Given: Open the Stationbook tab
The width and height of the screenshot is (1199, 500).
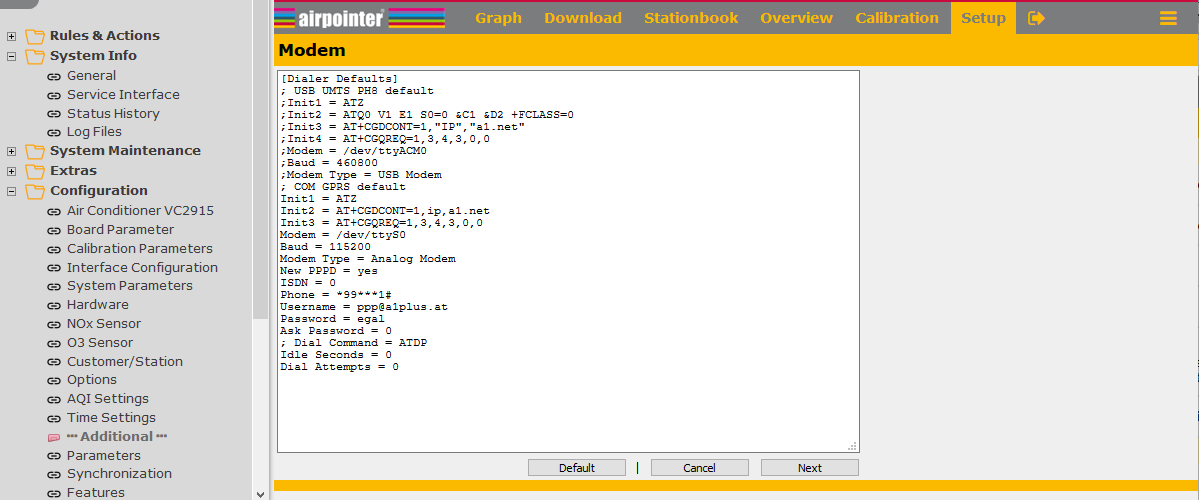Looking at the screenshot, I should pos(690,18).
